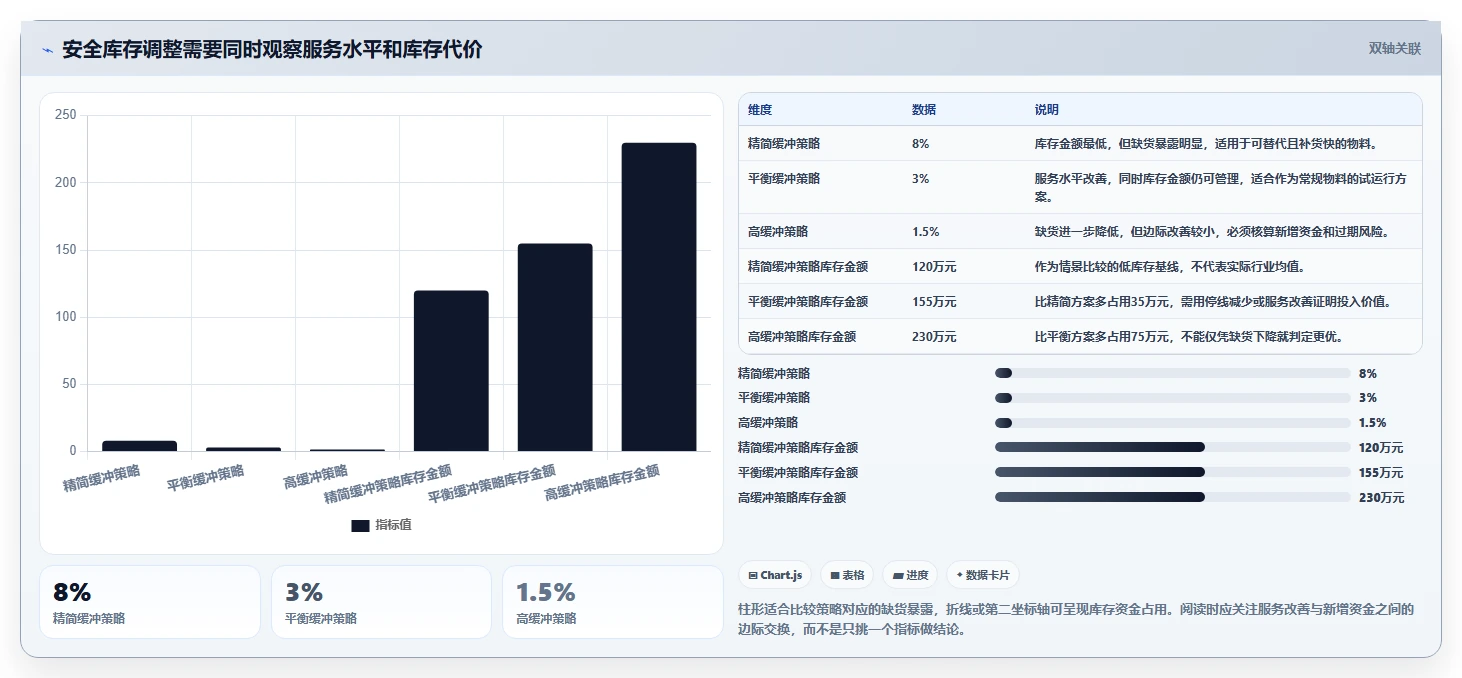
Task: Click the 数据 column header in the table
Action: point(924,110)
